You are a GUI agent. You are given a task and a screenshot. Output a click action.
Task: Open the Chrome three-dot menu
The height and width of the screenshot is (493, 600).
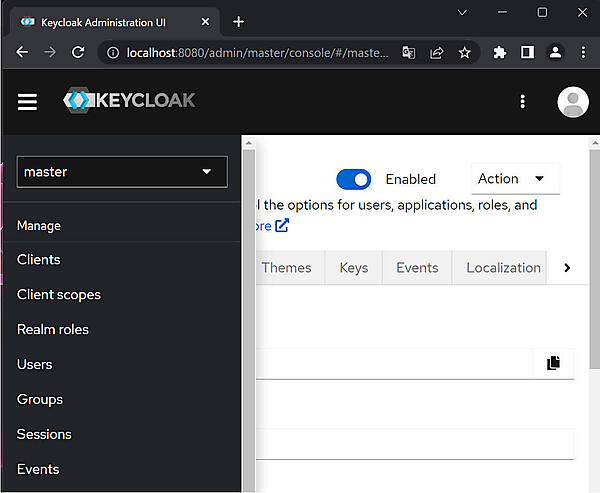[583, 52]
